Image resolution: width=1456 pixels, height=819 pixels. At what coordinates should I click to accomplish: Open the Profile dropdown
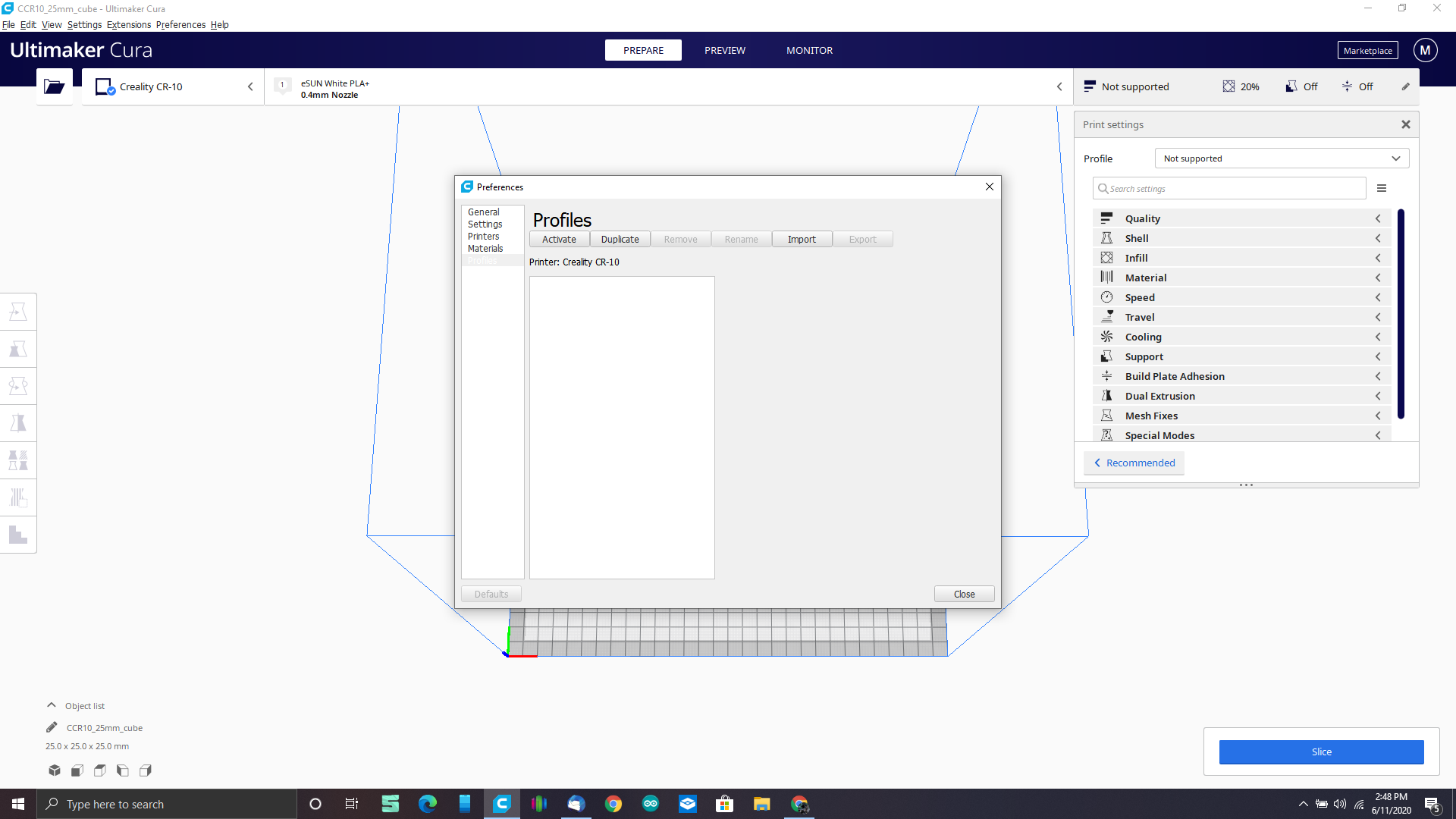point(1282,158)
